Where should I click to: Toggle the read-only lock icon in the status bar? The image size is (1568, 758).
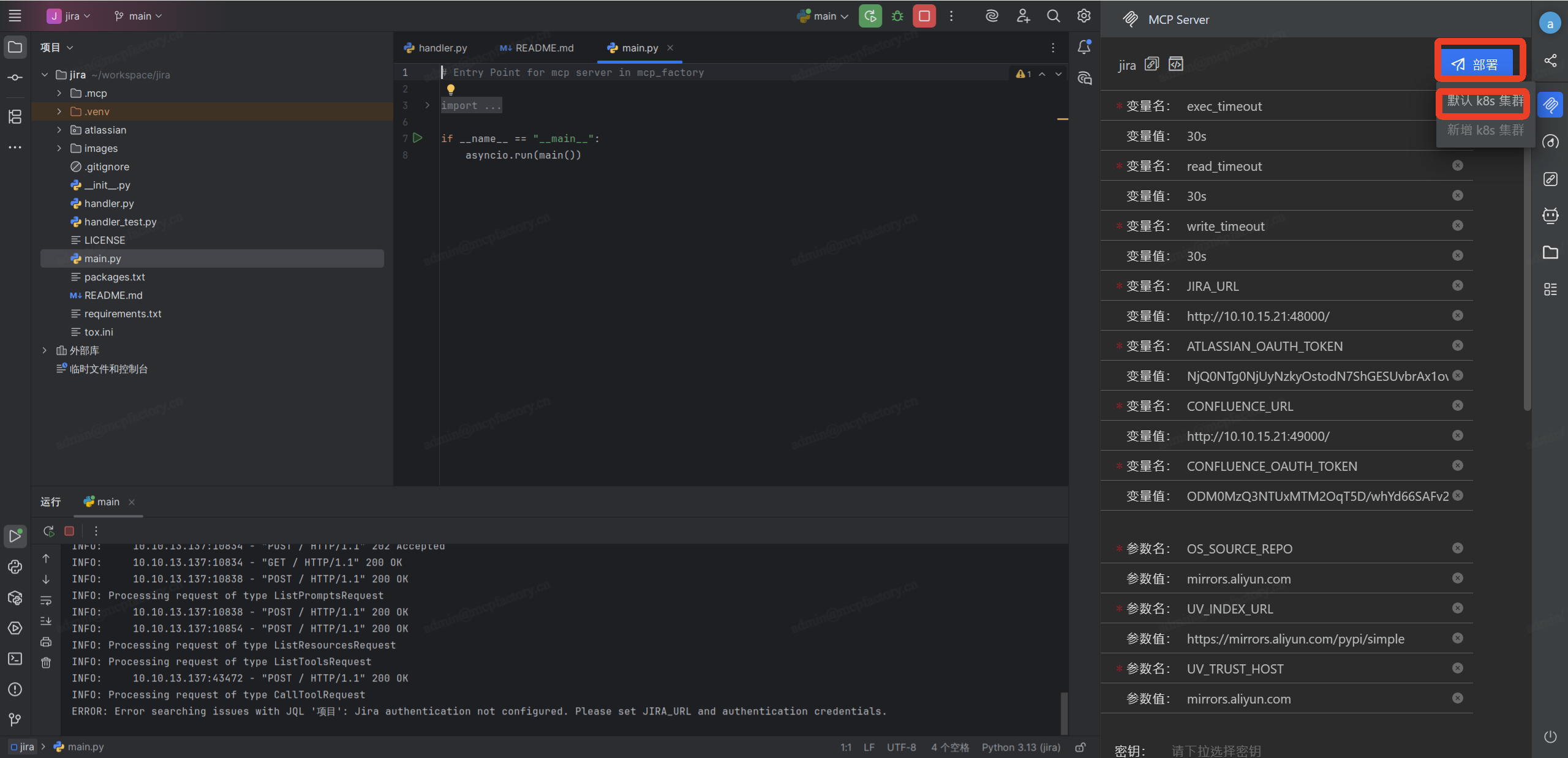click(x=1081, y=747)
